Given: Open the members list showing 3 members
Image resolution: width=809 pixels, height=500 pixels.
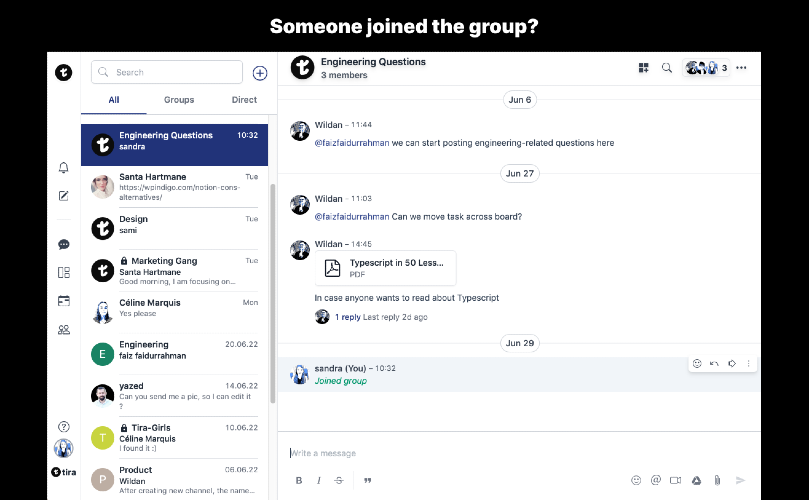Looking at the screenshot, I should [707, 68].
